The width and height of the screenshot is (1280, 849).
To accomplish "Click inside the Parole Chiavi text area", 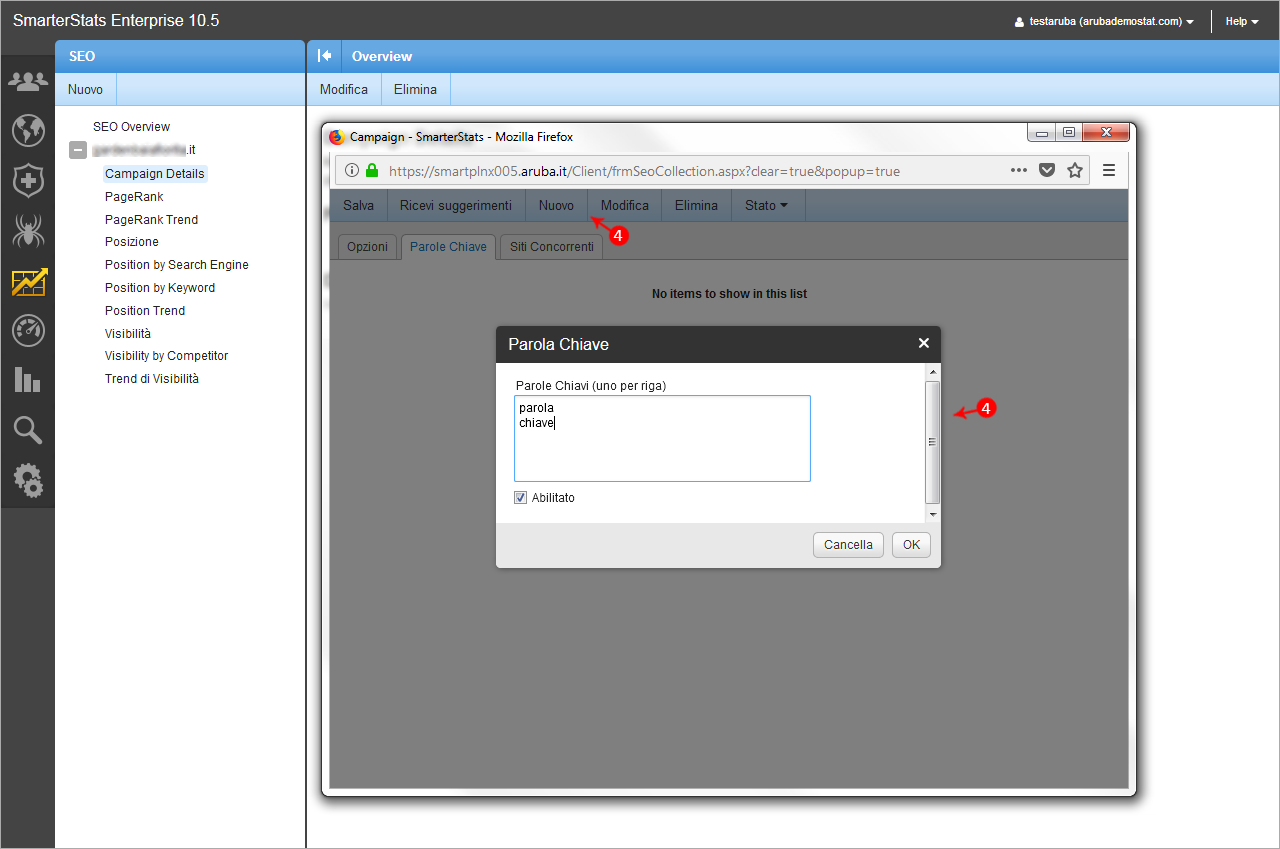I will click(x=662, y=438).
